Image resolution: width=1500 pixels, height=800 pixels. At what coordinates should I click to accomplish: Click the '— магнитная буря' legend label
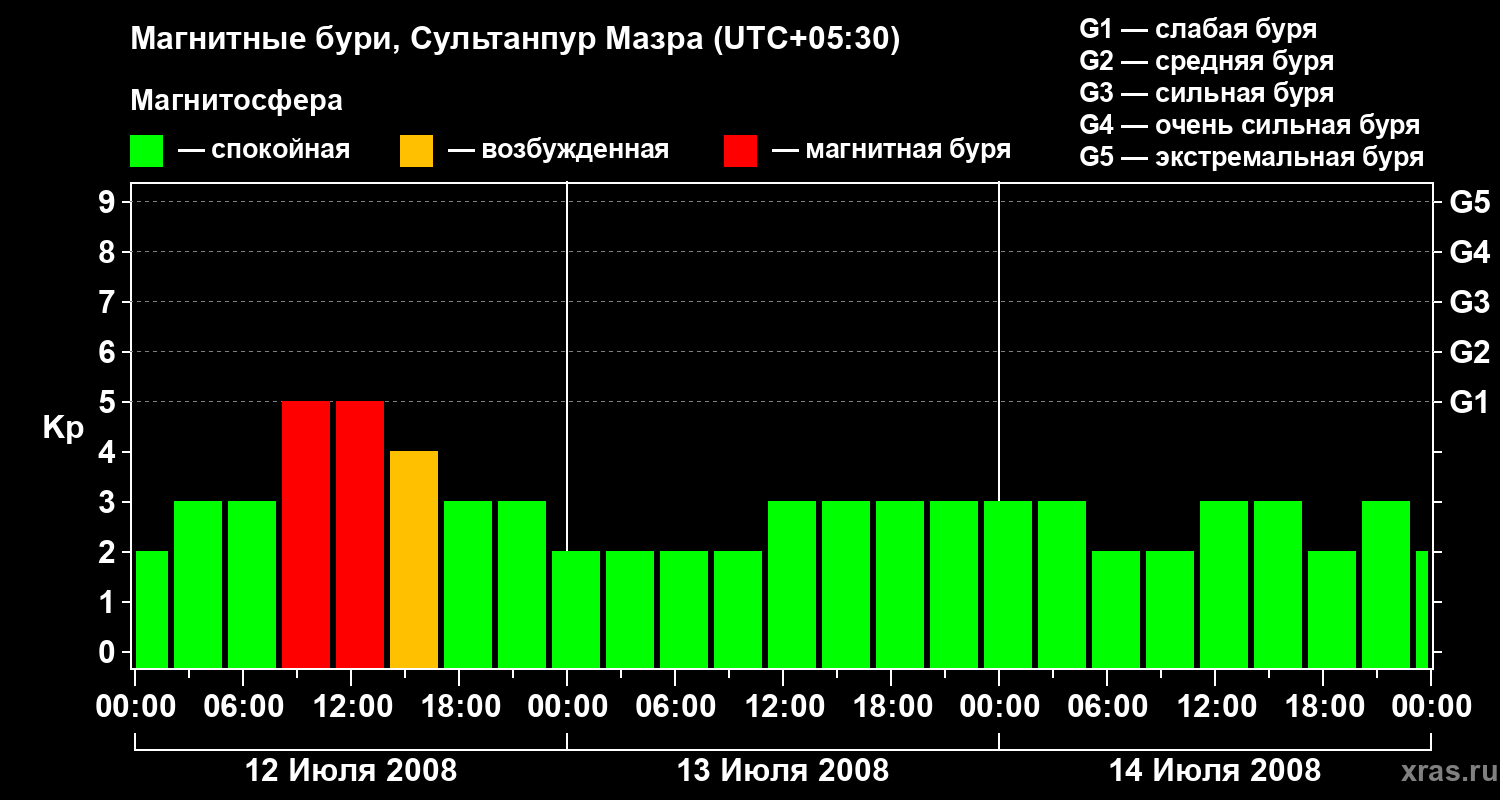coord(891,151)
